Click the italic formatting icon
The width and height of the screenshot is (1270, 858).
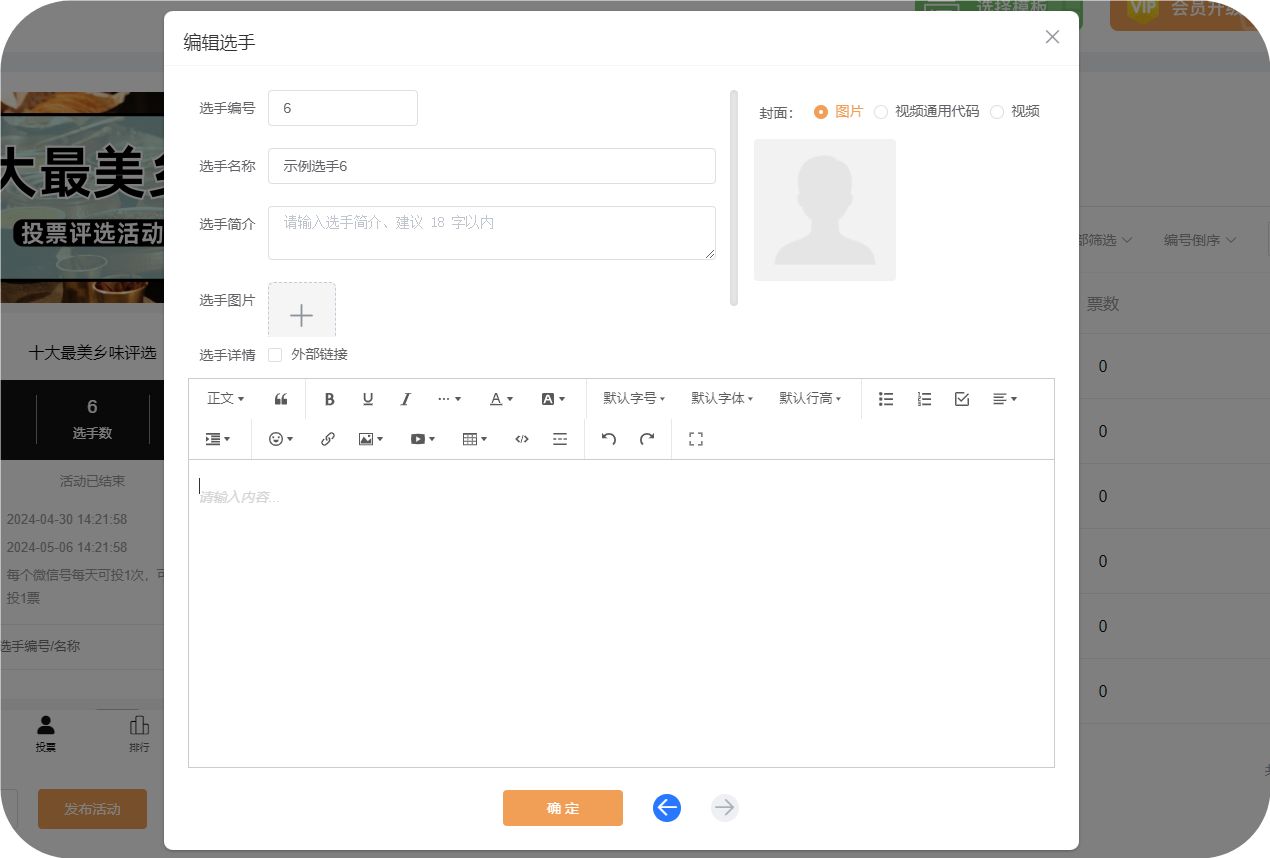click(406, 399)
